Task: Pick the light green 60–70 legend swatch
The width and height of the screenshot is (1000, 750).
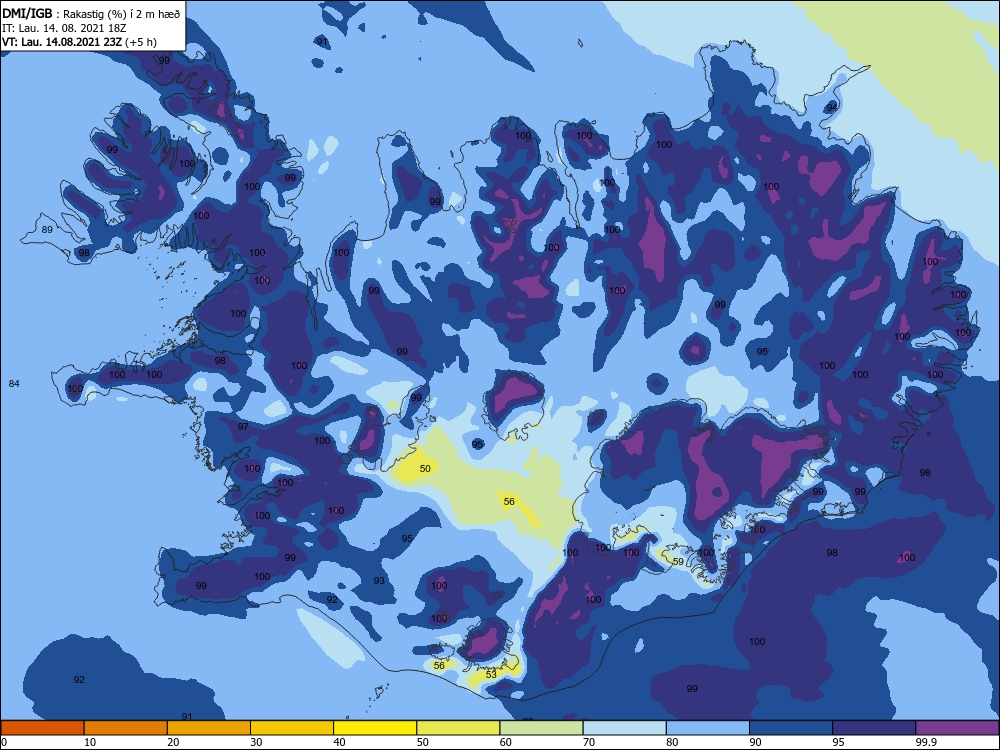Action: 541,728
